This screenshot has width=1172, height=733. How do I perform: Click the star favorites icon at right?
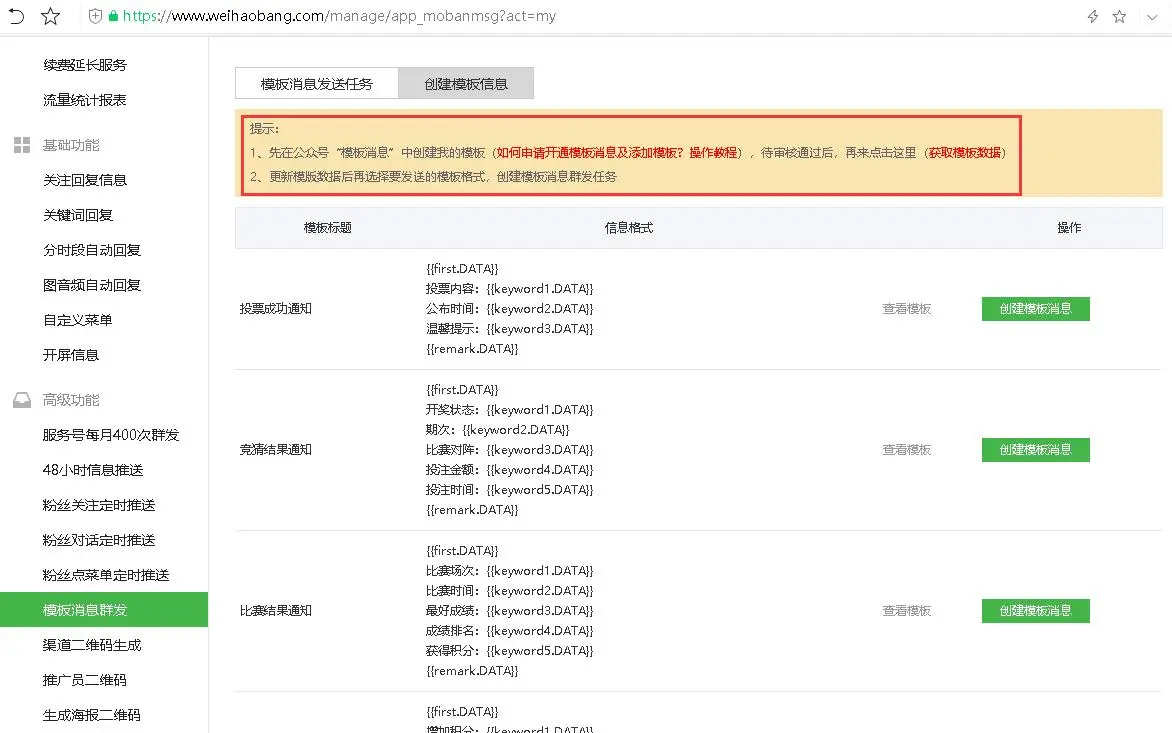(x=1119, y=16)
